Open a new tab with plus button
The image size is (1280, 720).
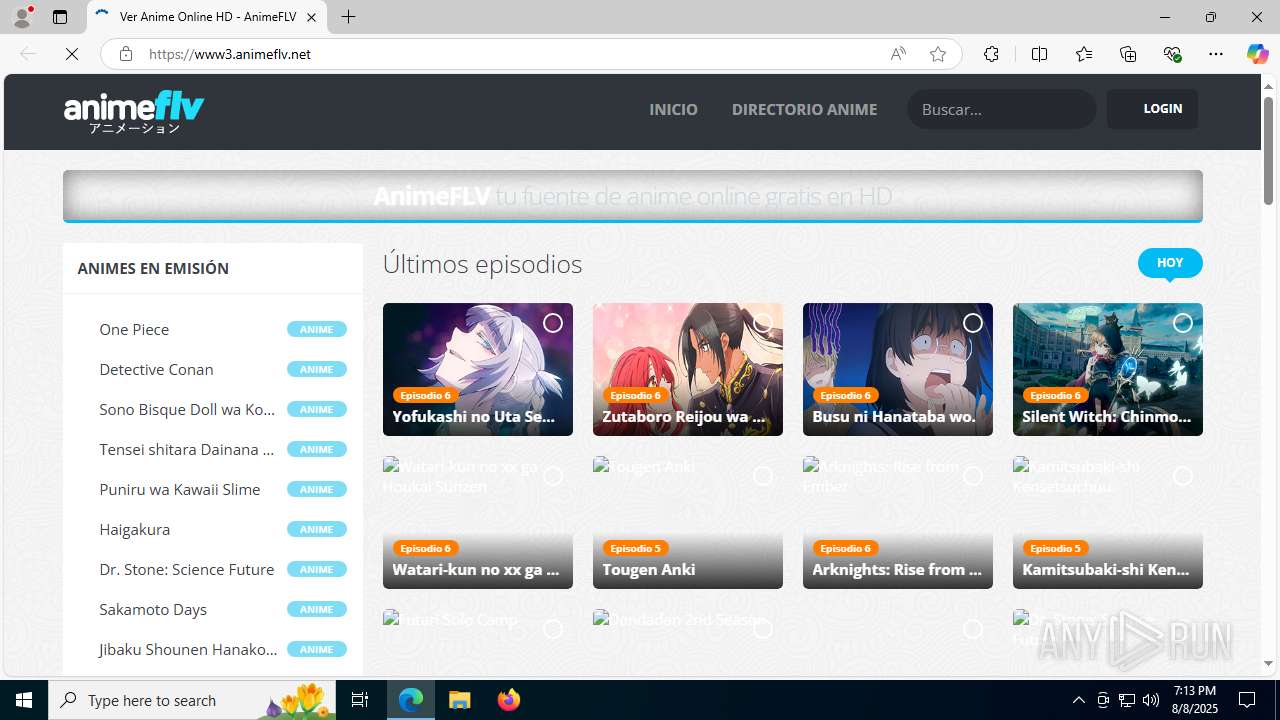click(x=348, y=17)
